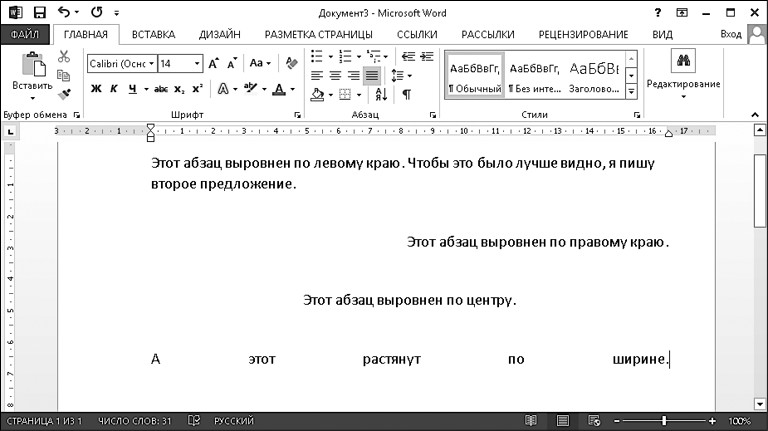Open proofing check icon in status bar
Screen dimensions: 768x431
click(195, 421)
